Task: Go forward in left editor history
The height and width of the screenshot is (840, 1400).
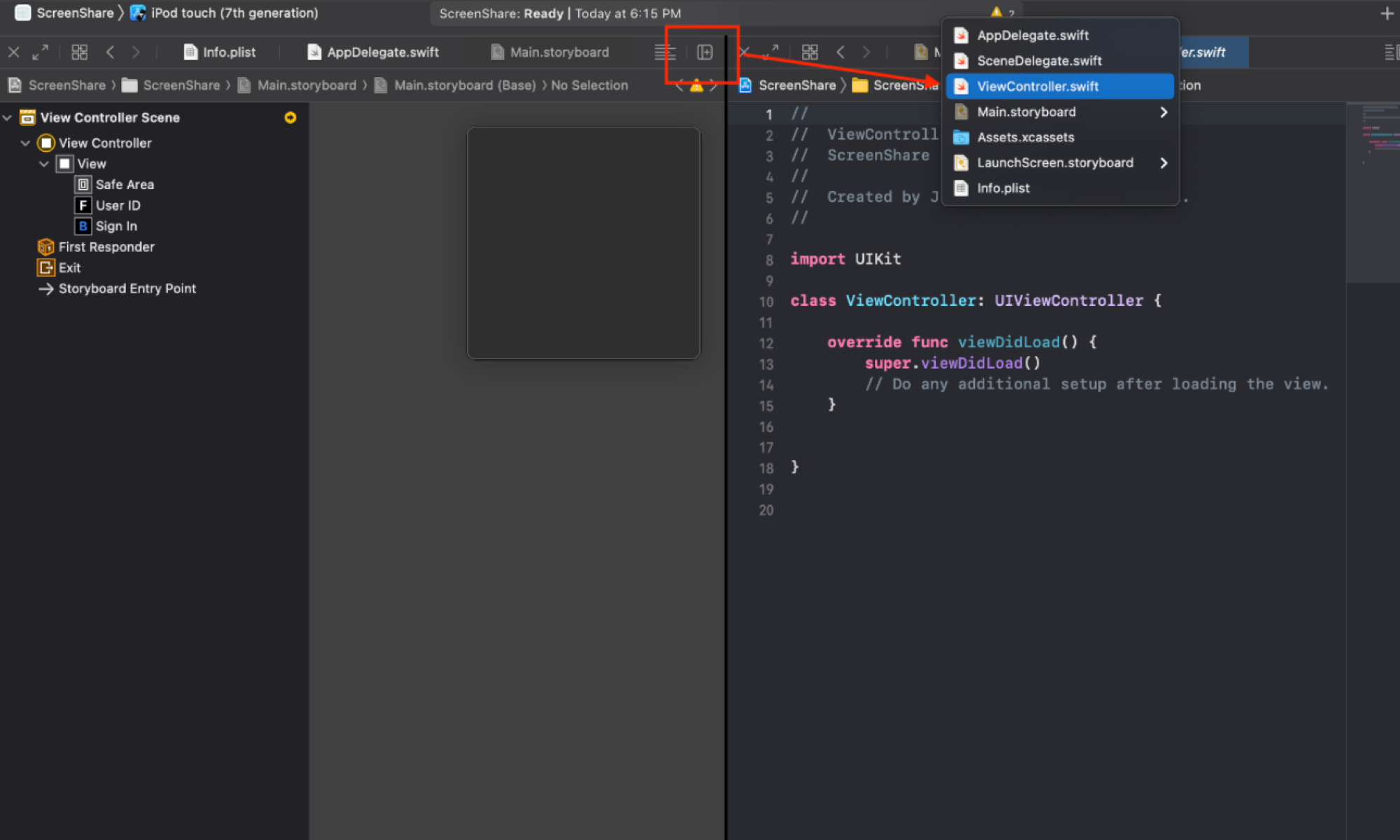Action: point(136,52)
